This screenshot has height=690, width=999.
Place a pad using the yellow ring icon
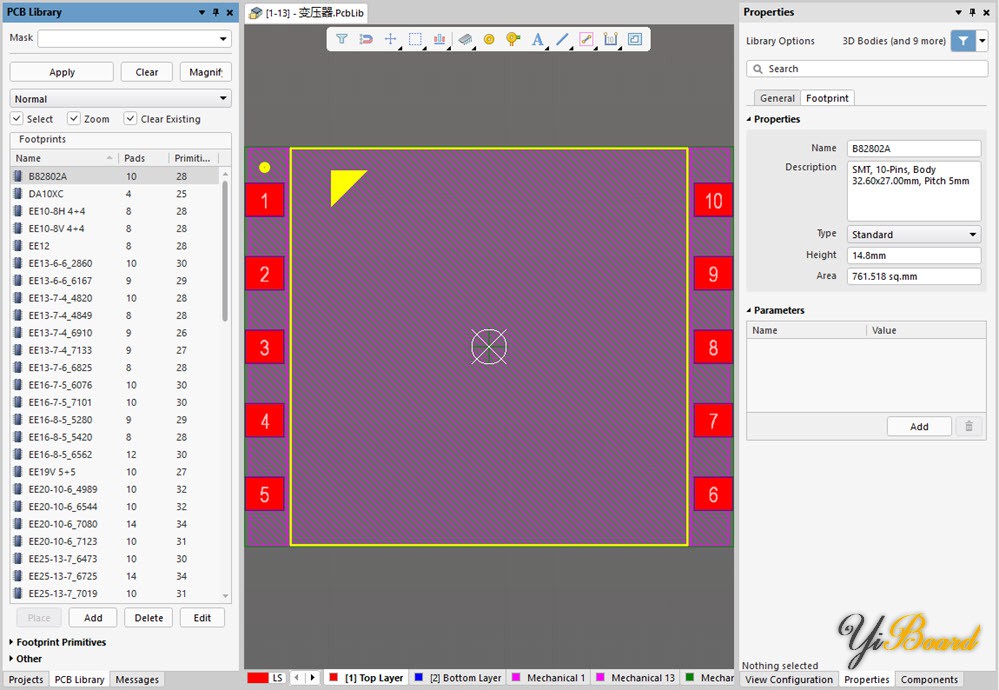(489, 40)
